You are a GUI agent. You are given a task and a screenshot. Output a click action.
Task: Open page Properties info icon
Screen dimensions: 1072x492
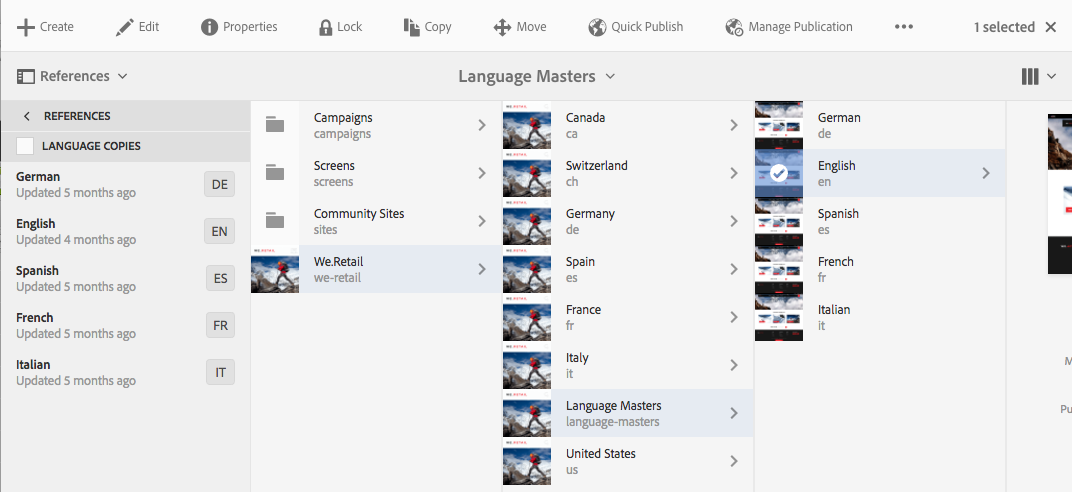point(209,27)
